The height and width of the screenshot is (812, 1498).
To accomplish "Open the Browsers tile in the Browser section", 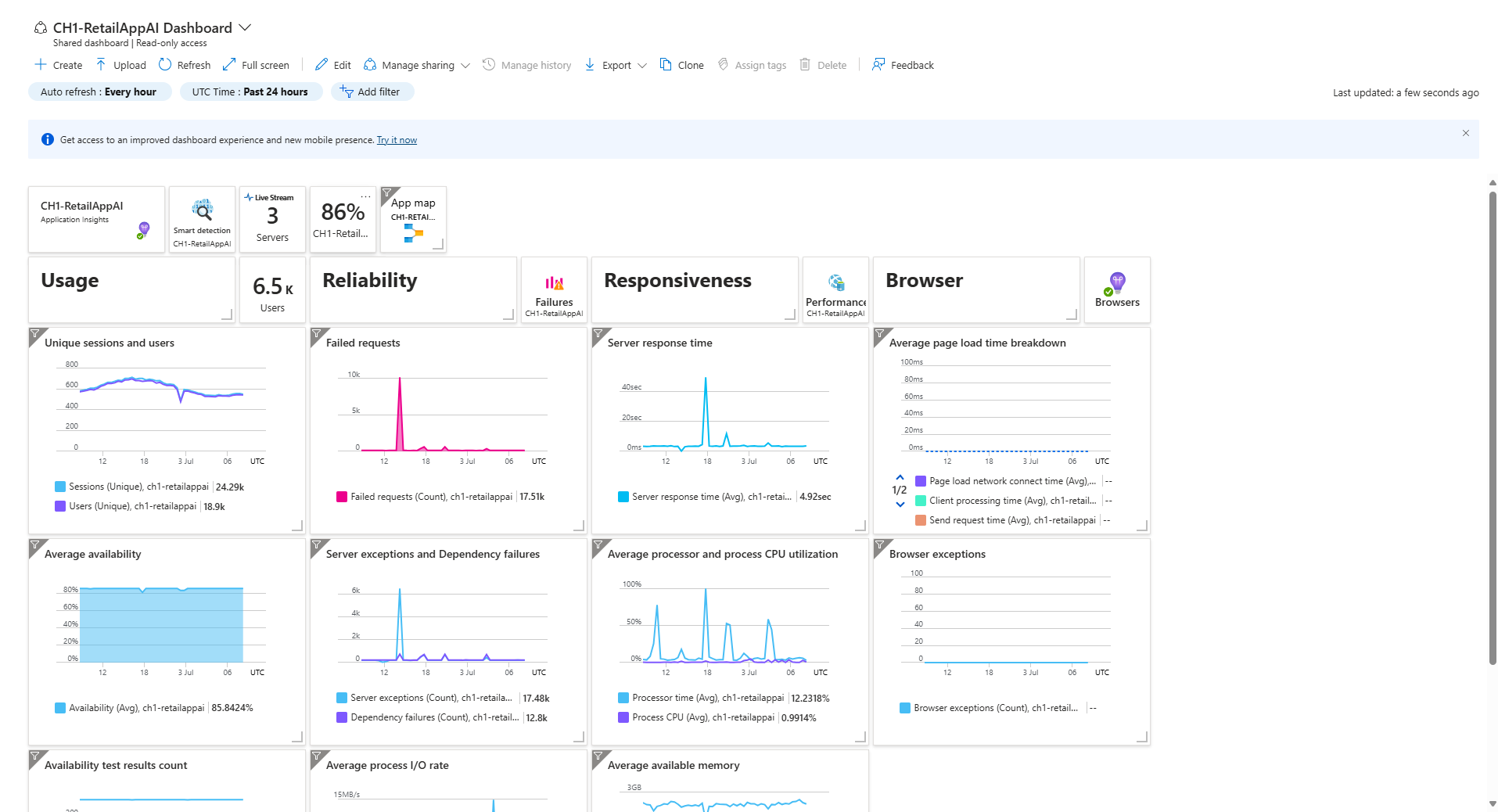I will pos(1116,289).
